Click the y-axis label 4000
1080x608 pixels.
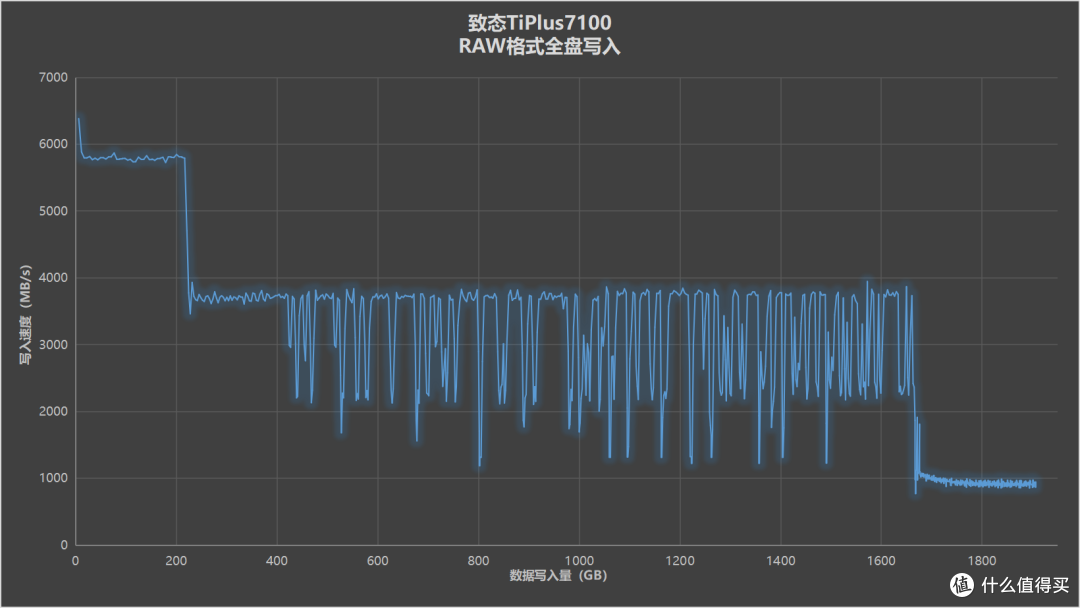[53, 278]
